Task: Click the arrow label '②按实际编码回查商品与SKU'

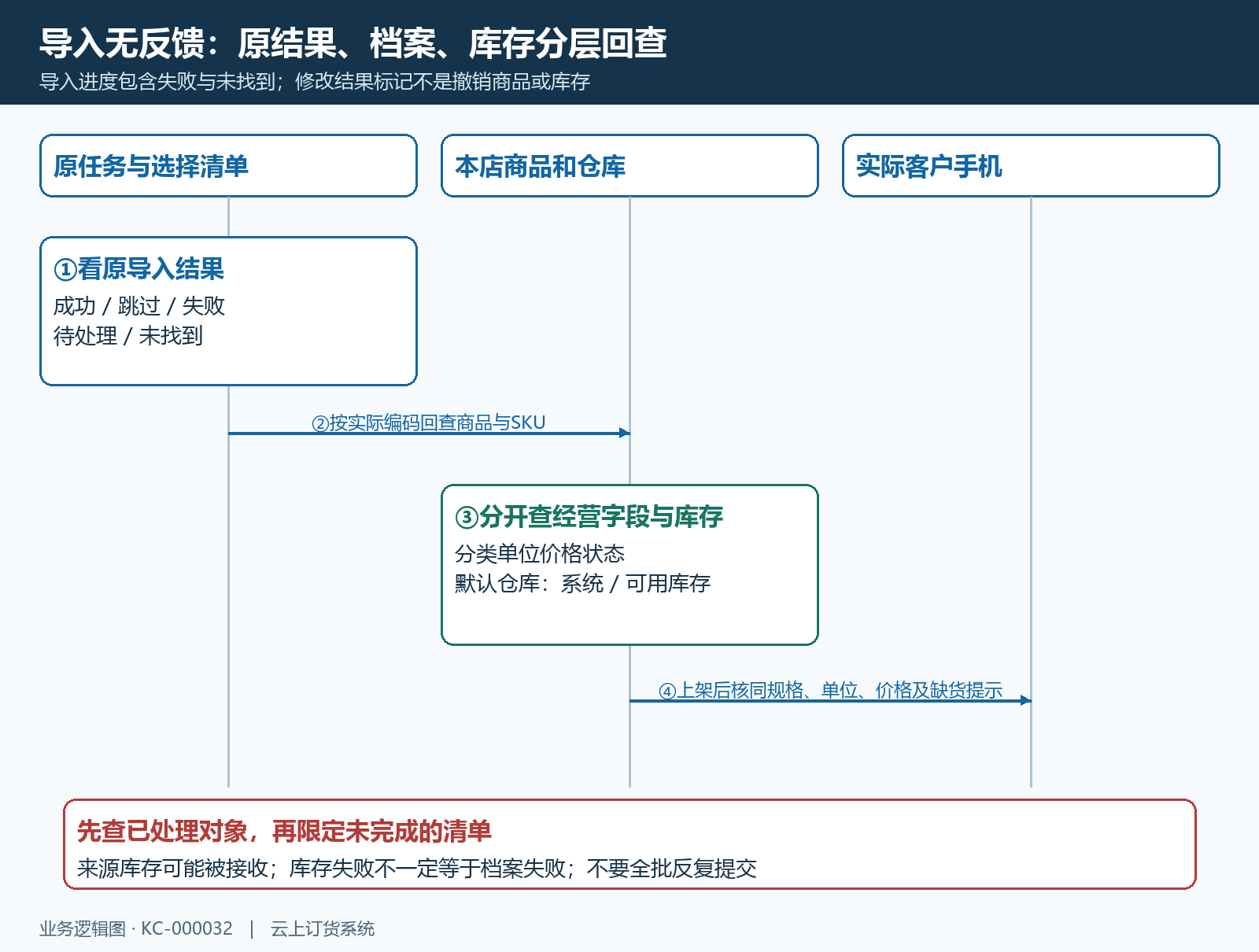Action: [429, 422]
